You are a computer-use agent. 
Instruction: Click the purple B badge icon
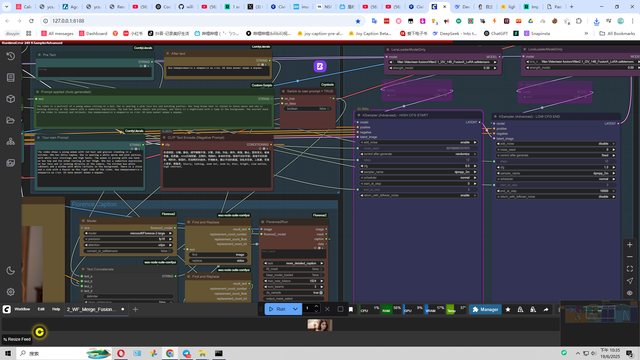coord(320,66)
